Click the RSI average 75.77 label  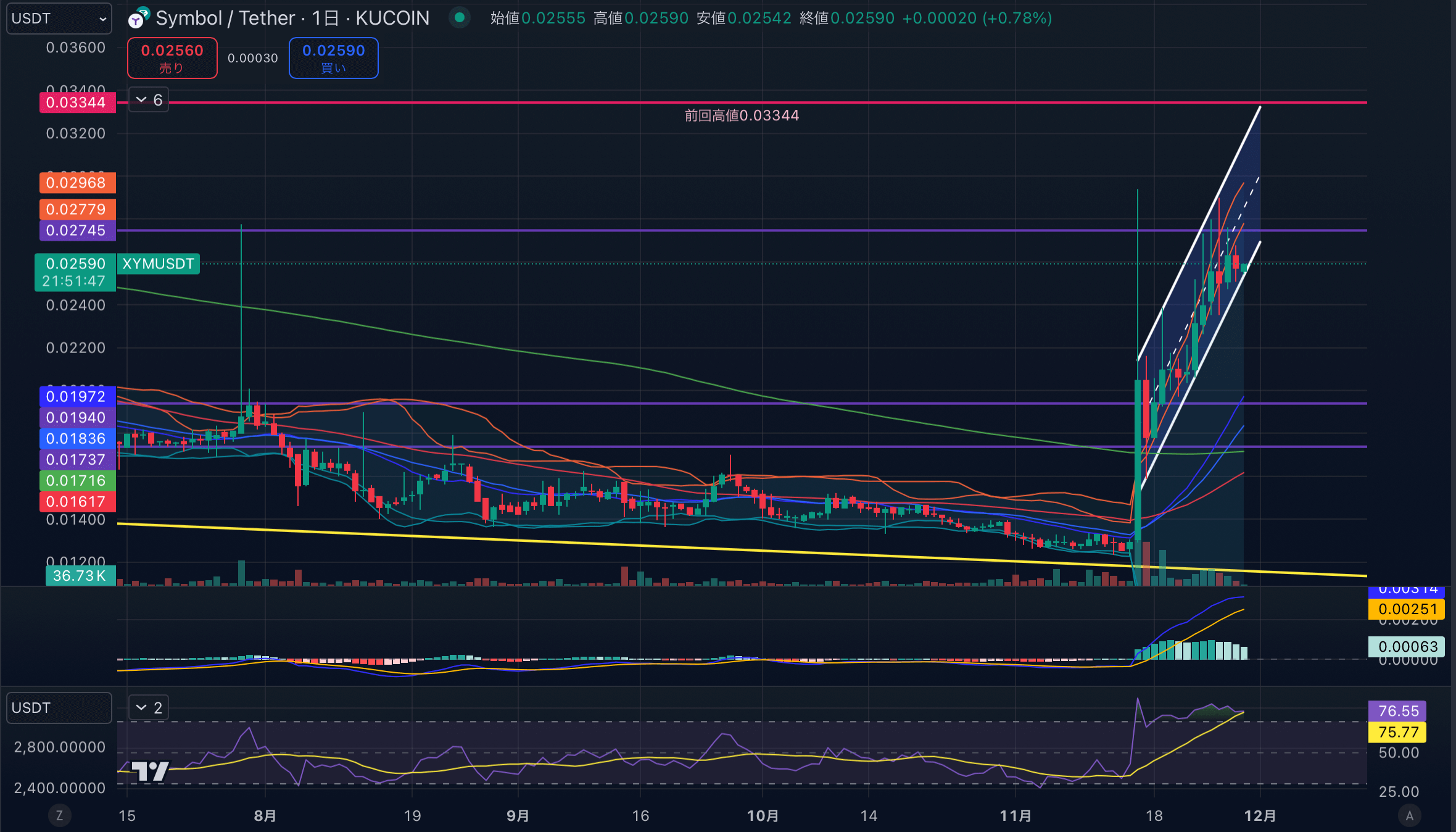click(1397, 732)
